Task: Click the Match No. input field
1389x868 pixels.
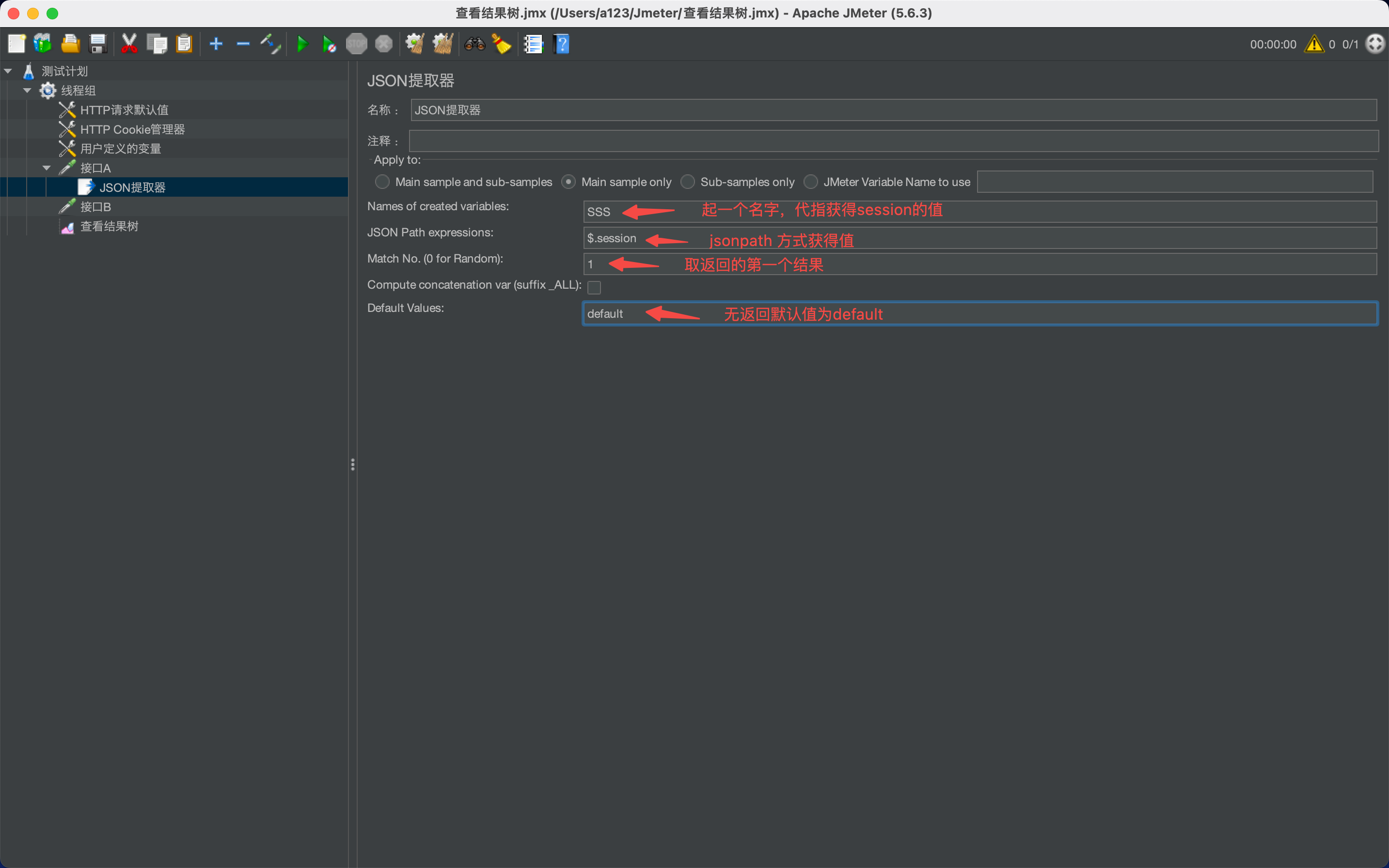Action: (x=980, y=264)
